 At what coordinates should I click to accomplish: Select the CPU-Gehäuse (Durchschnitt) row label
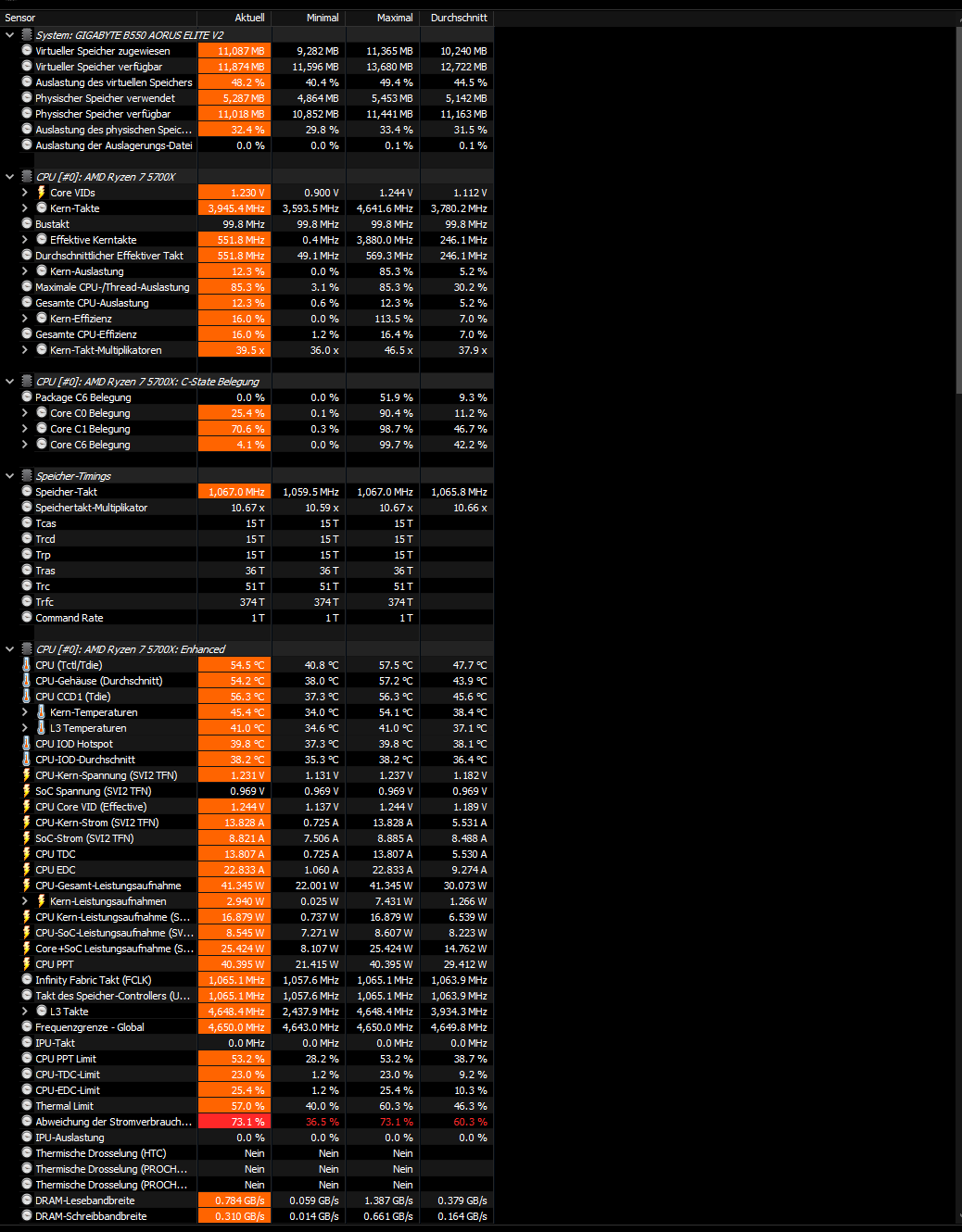point(99,681)
